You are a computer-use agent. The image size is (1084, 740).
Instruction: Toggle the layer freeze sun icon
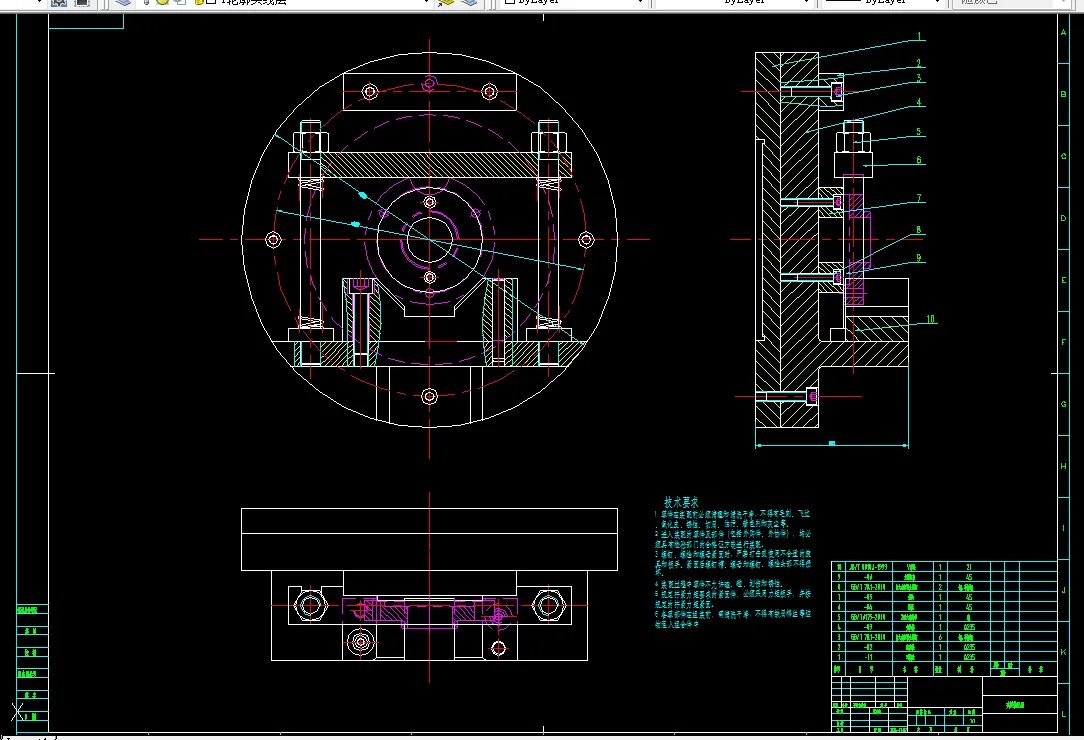click(x=162, y=2)
